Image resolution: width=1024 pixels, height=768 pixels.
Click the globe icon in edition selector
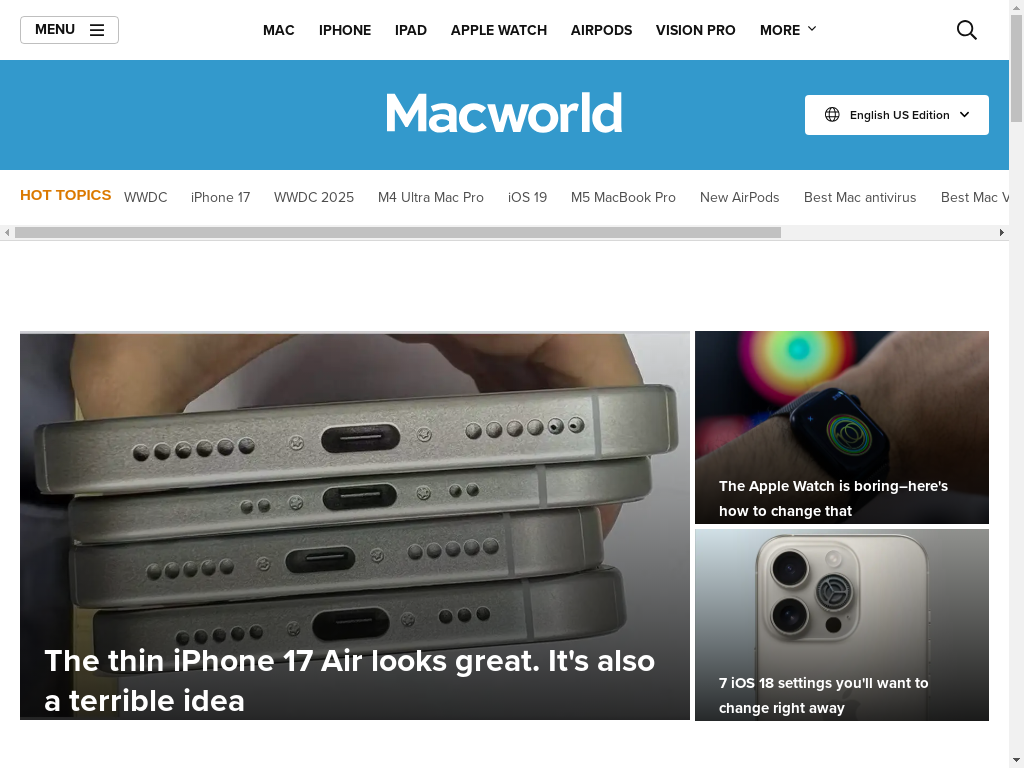click(x=832, y=115)
